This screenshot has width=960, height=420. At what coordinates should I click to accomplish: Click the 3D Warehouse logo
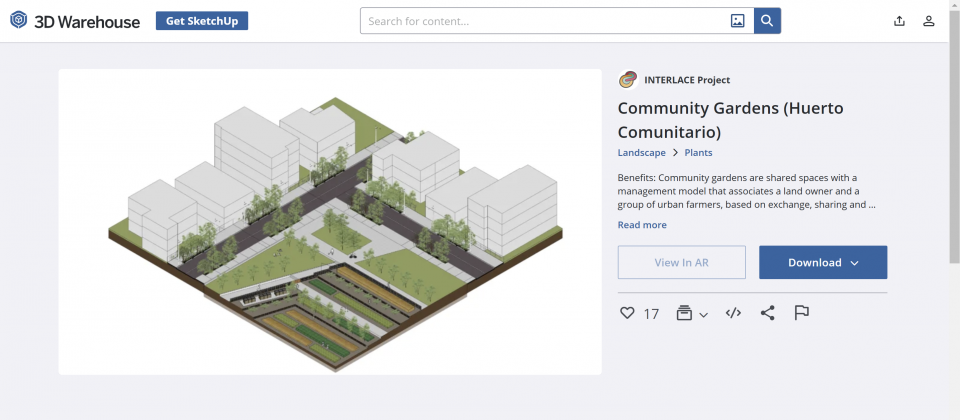pyautogui.click(x=75, y=21)
